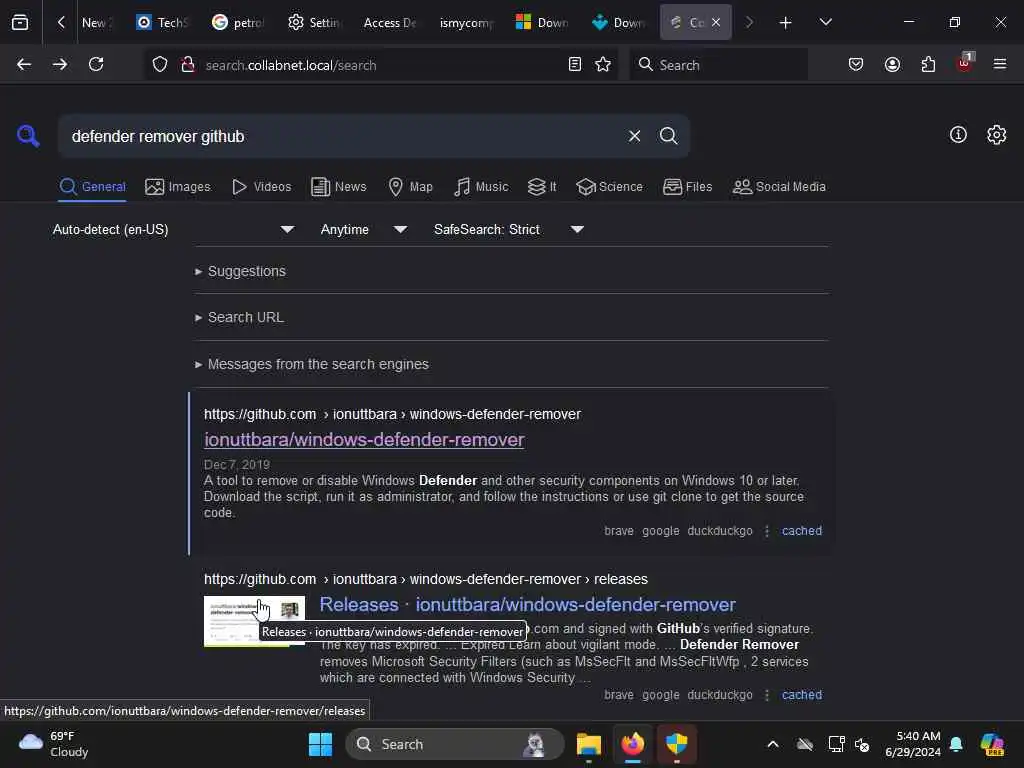Viewport: 1024px width, 768px height.
Task: Click the Firefox View icon
Action: 20,22
